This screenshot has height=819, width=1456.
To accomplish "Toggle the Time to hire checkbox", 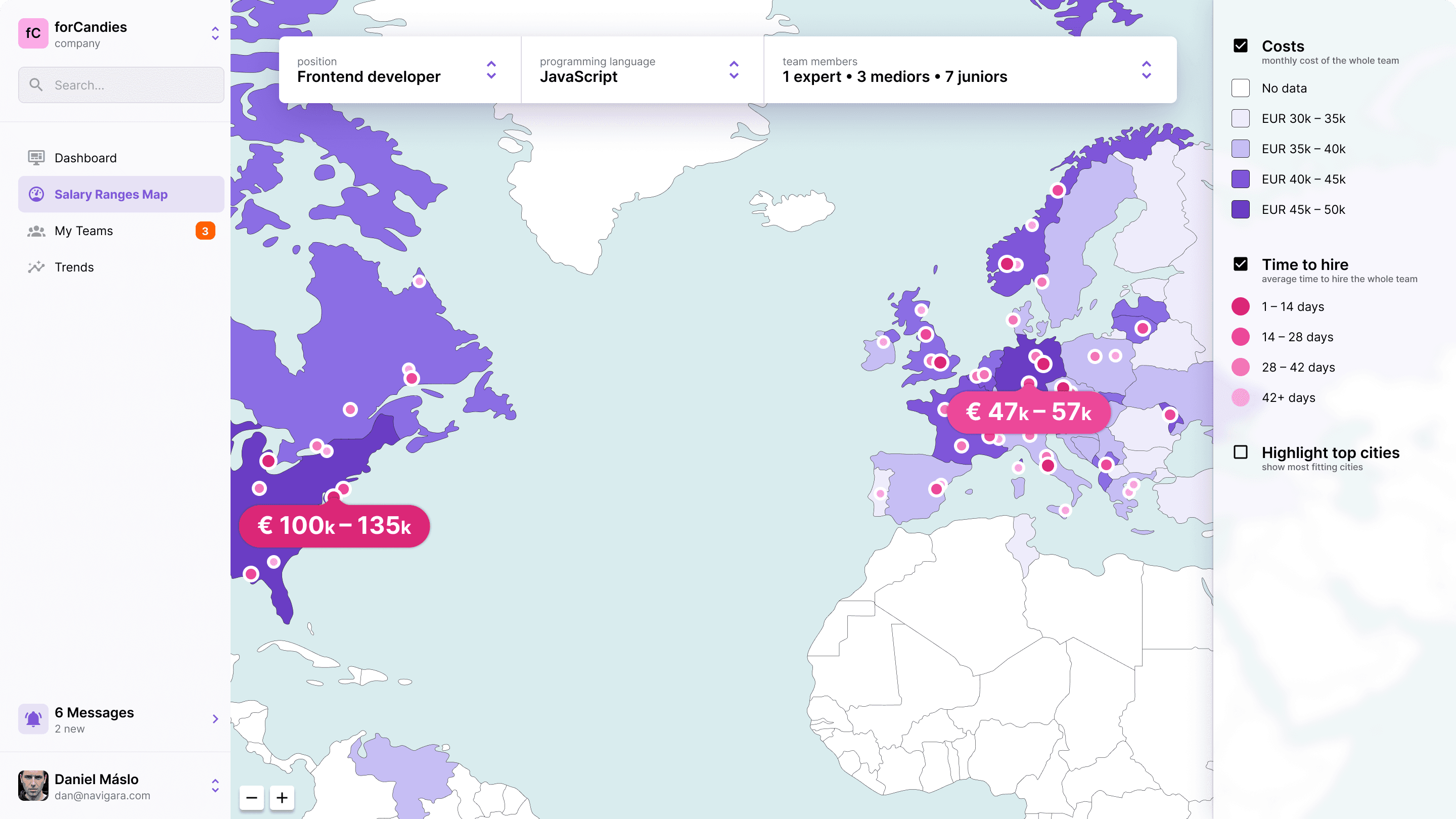I will 1240,264.
